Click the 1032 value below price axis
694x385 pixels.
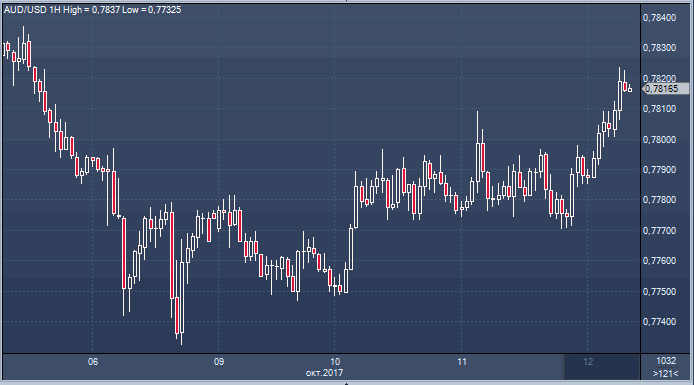pyautogui.click(x=666, y=361)
